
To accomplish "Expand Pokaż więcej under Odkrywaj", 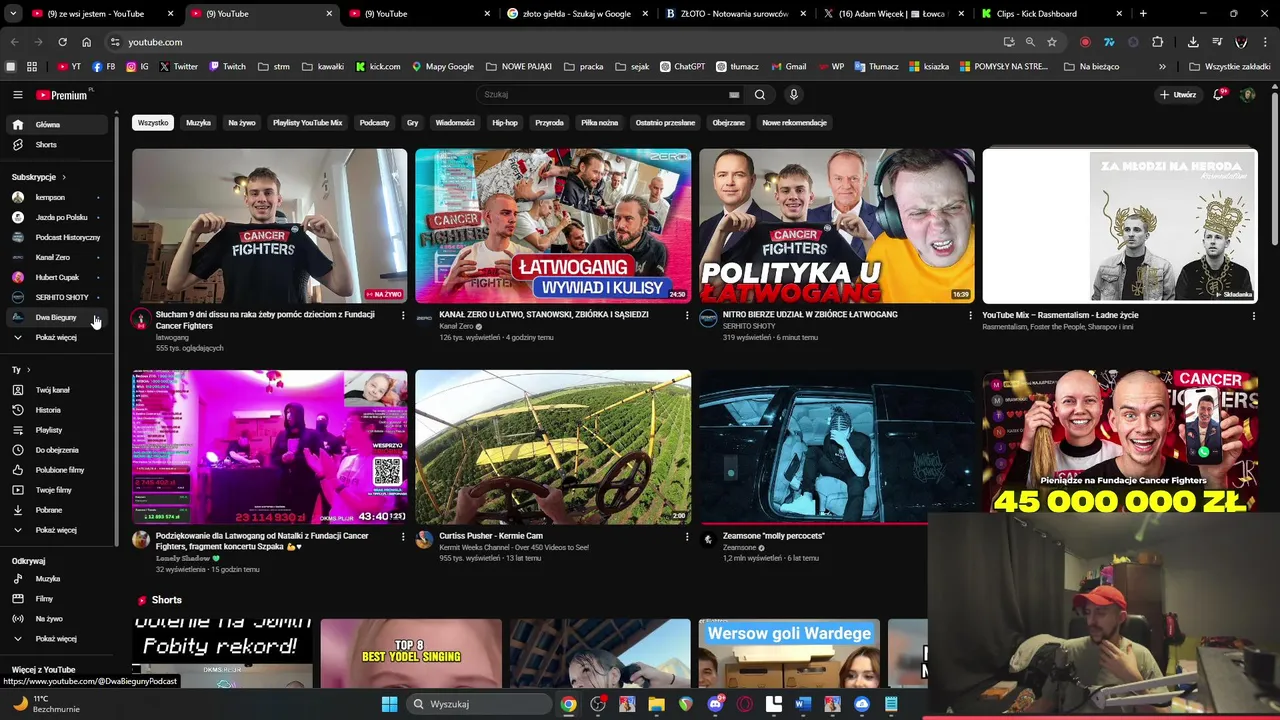I will click(56, 639).
